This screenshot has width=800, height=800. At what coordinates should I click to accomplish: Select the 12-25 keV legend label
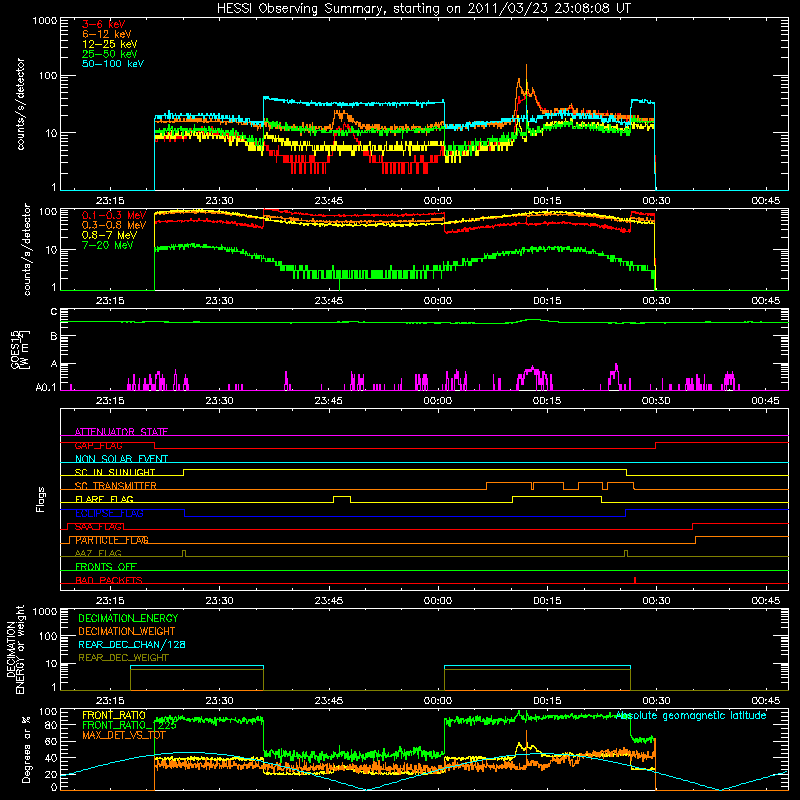point(109,44)
